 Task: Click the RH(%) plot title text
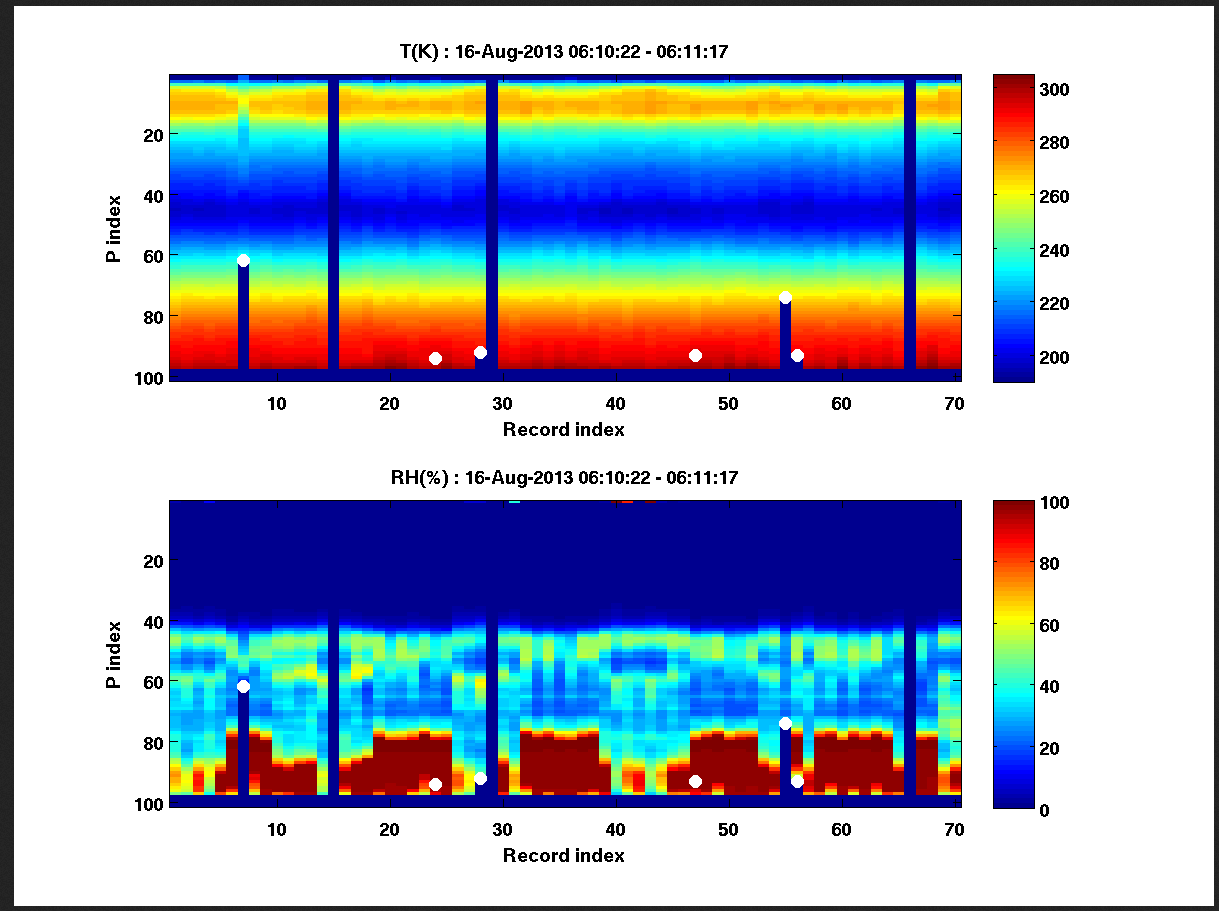564,478
